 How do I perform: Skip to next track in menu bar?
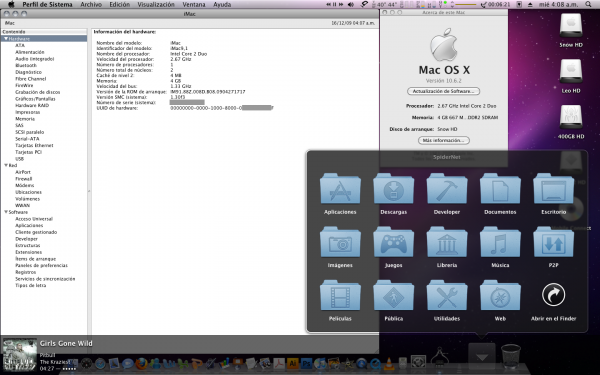tap(341, 5)
